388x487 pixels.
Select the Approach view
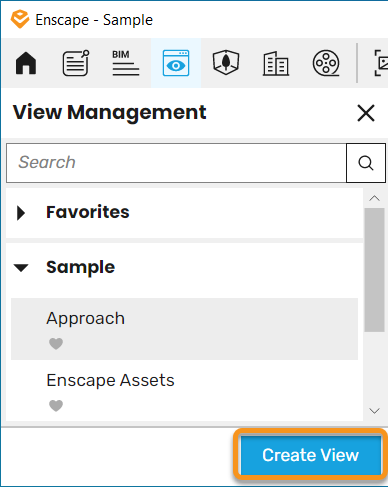pos(184,329)
